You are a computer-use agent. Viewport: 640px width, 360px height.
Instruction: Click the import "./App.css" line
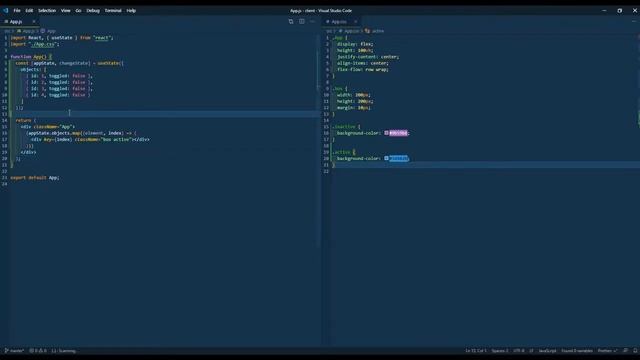click(35, 44)
